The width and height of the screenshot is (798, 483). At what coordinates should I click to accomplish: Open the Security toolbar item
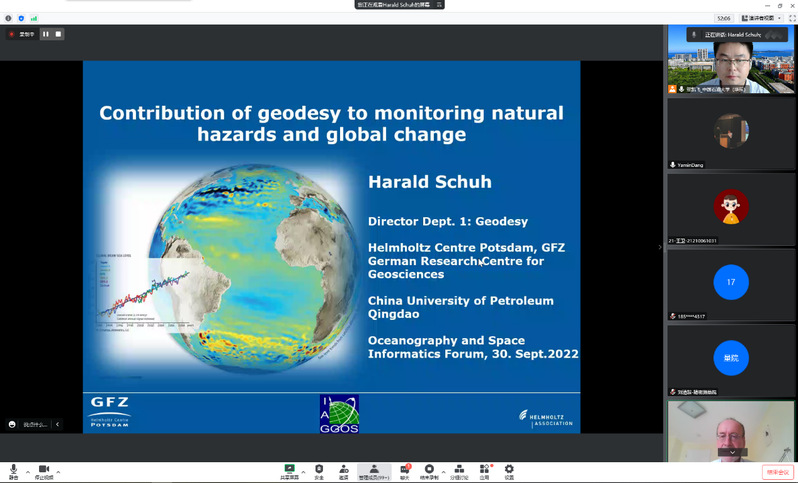click(x=319, y=470)
